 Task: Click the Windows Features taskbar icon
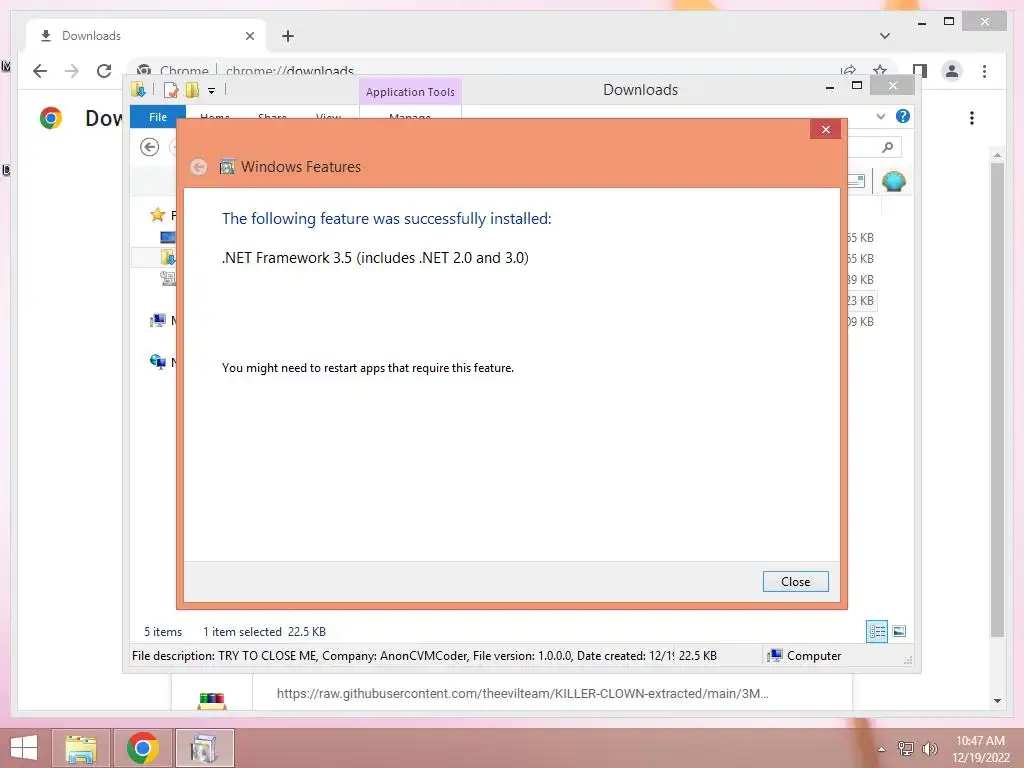point(204,748)
